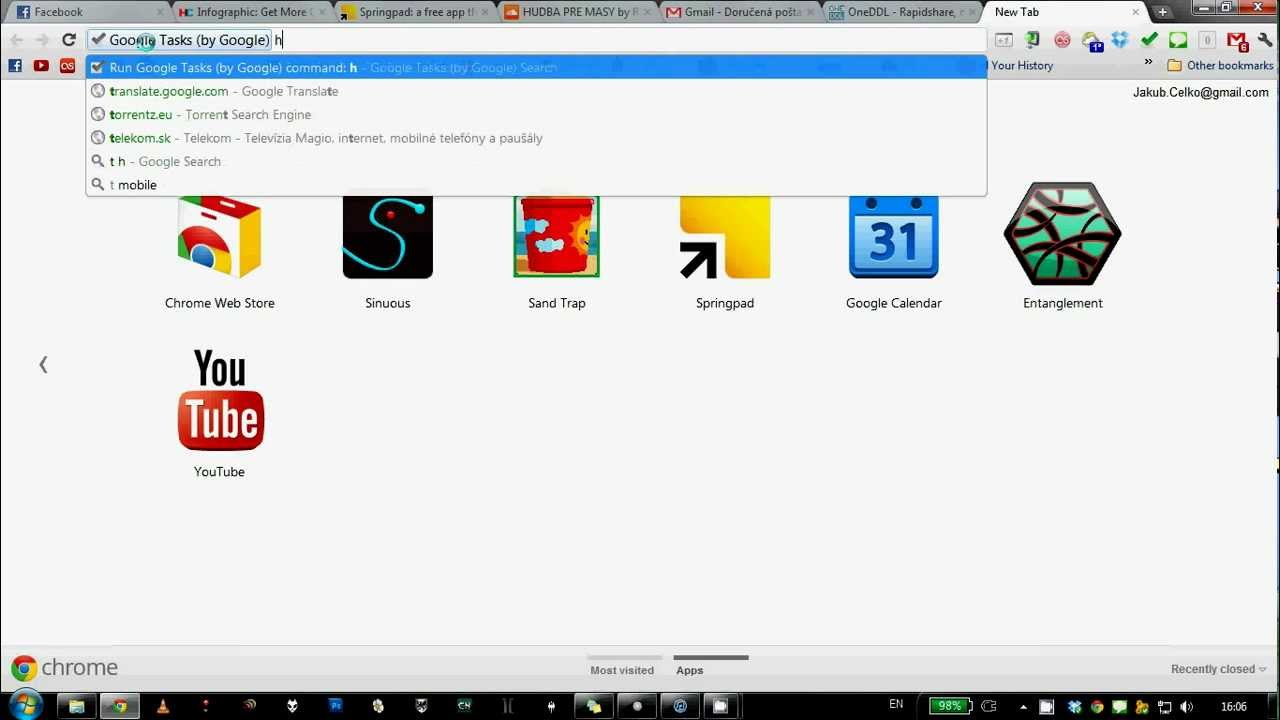Select 't mobile' search suggestion

[x=536, y=185]
